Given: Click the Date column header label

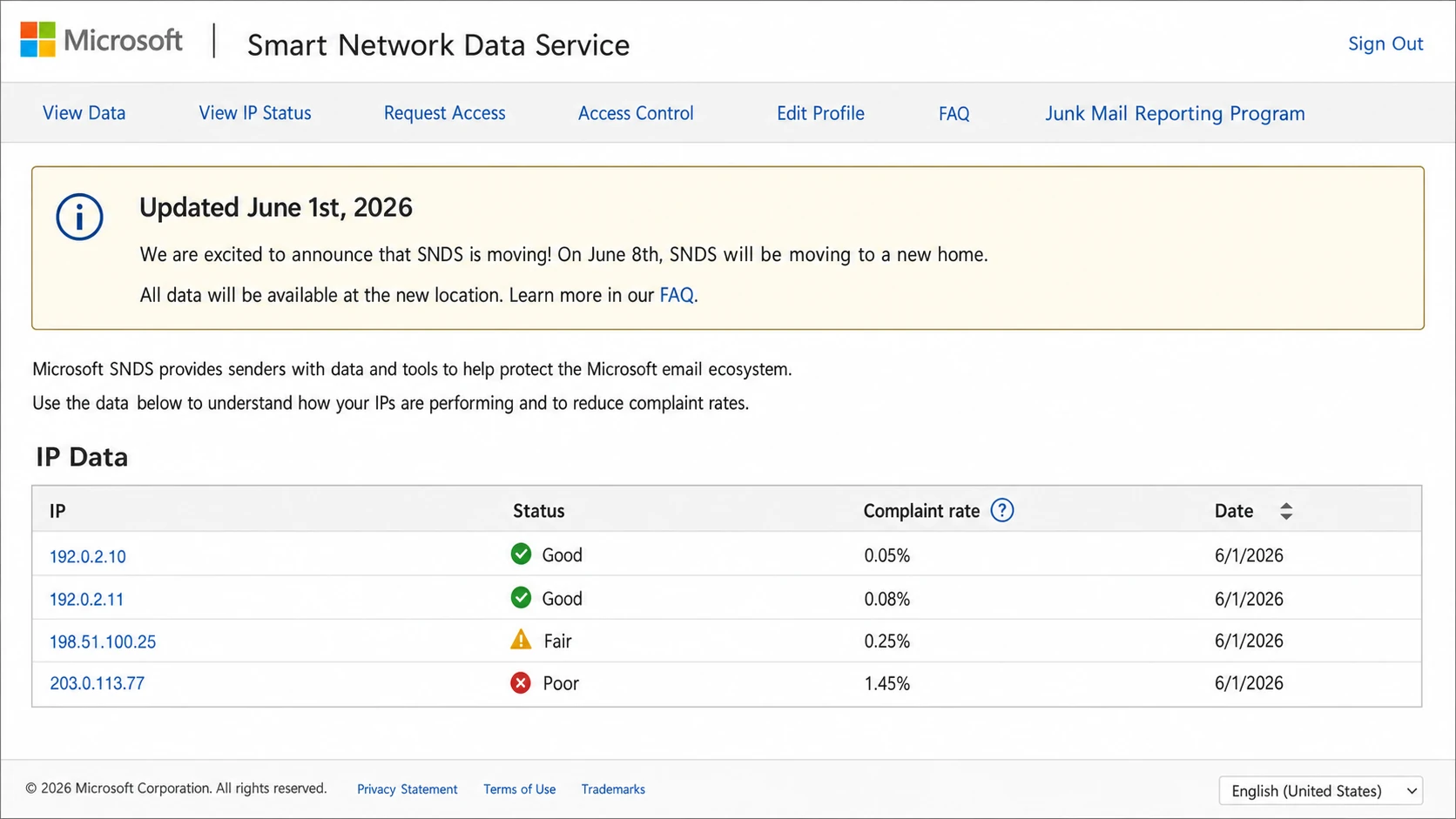Looking at the screenshot, I should coord(1233,511).
